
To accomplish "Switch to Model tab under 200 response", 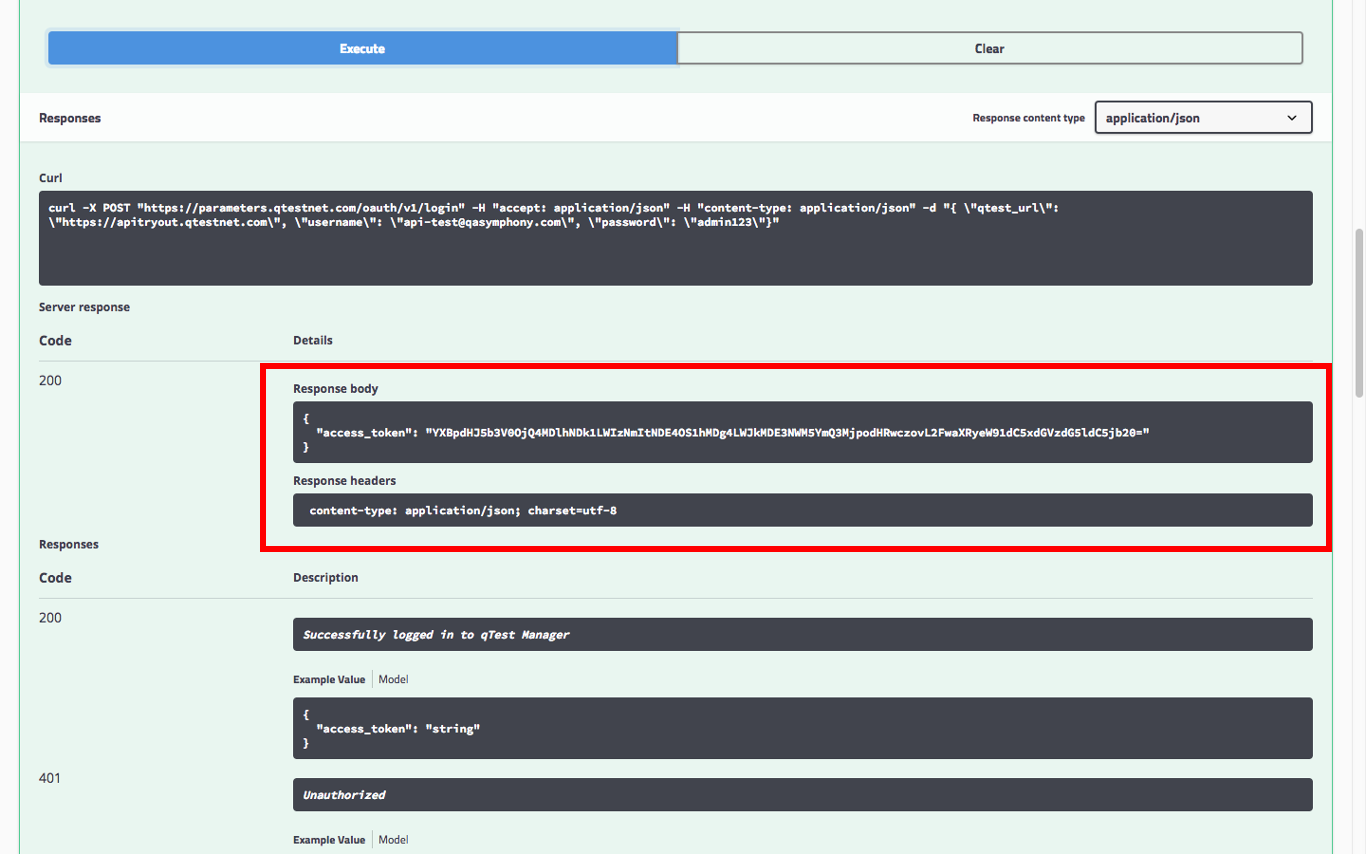I will pyautogui.click(x=393, y=679).
